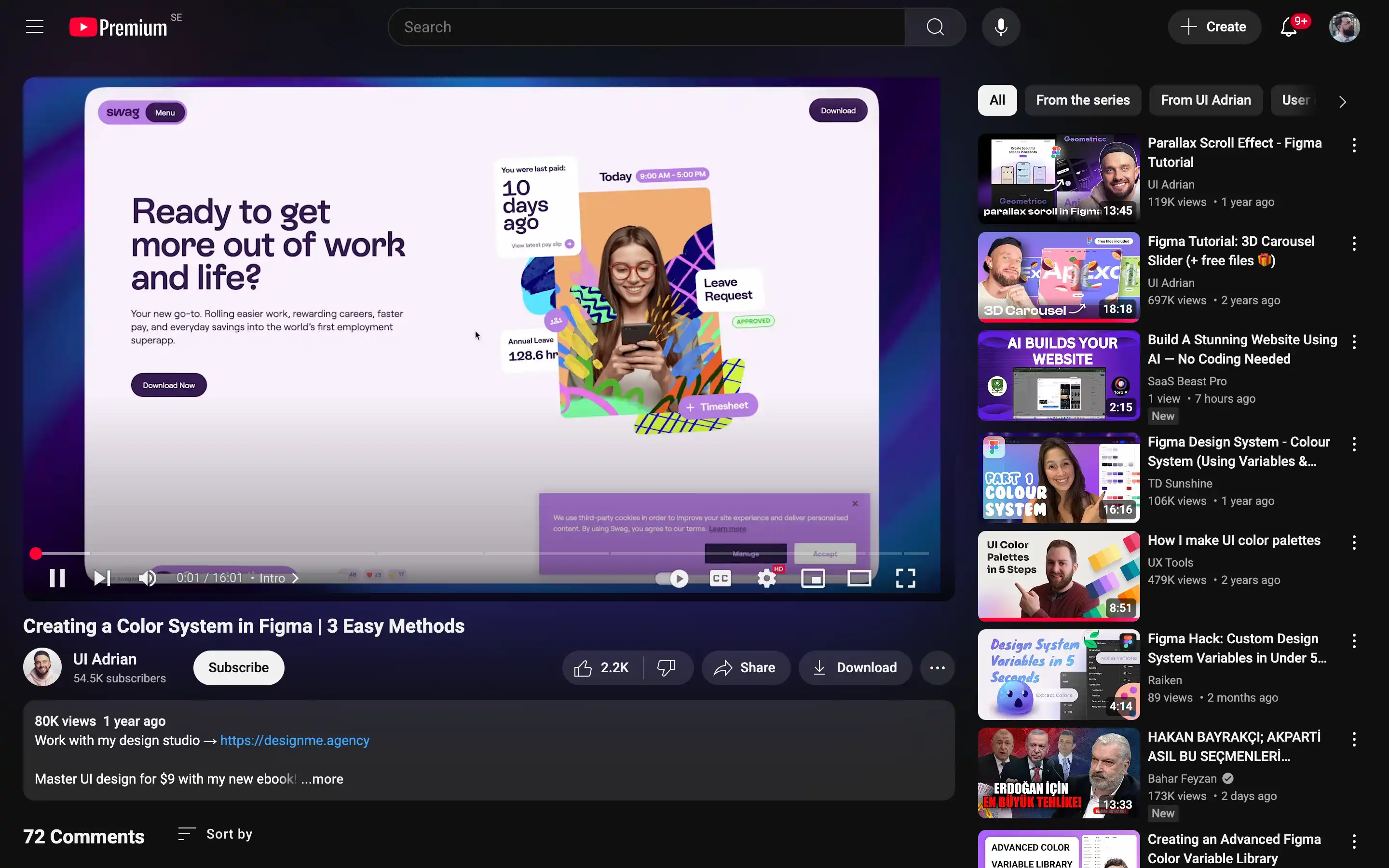The width and height of the screenshot is (1389, 868).
Task: Start voice search with microphone
Action: [1000, 27]
